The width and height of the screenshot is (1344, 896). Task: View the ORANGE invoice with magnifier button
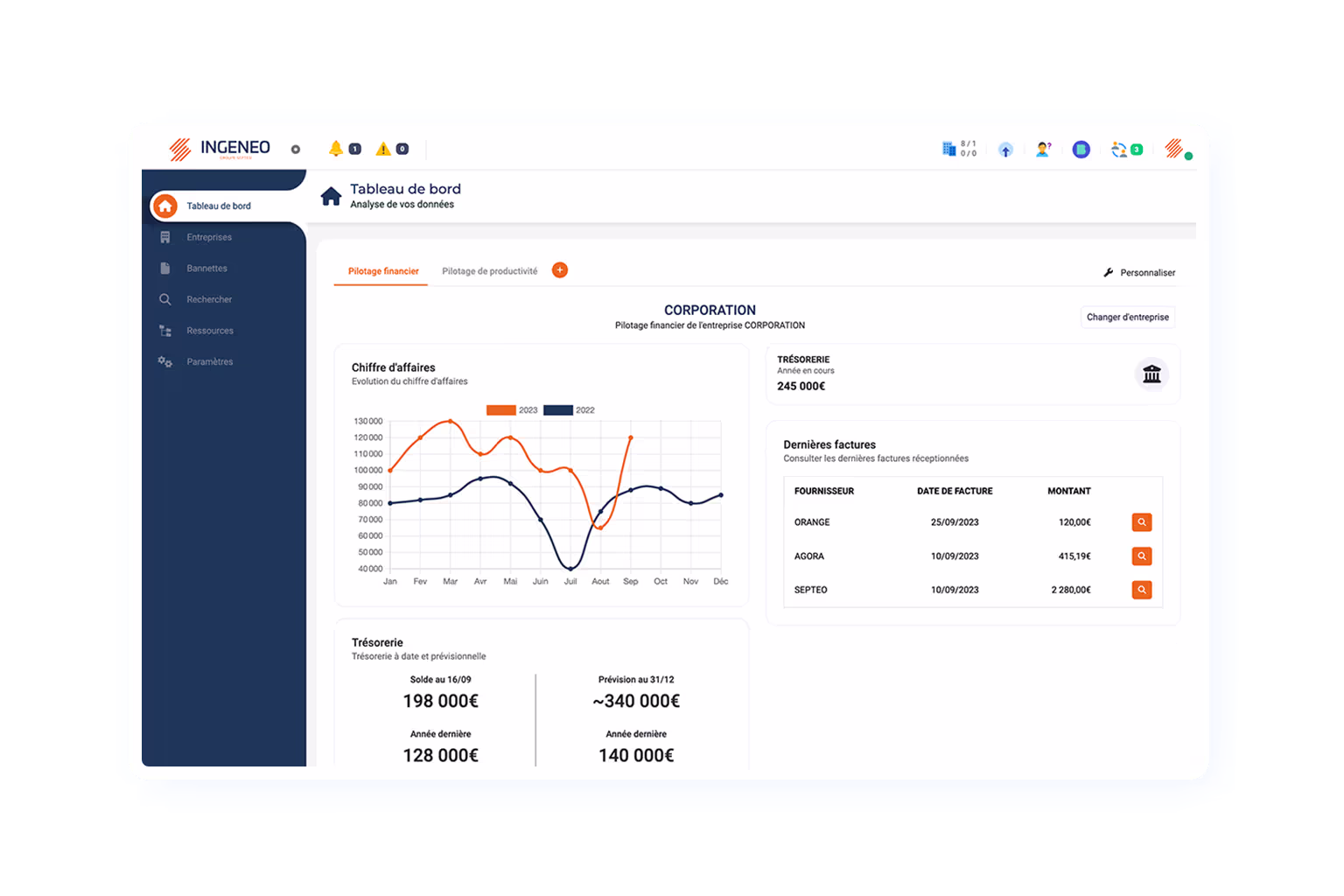pos(1142,522)
